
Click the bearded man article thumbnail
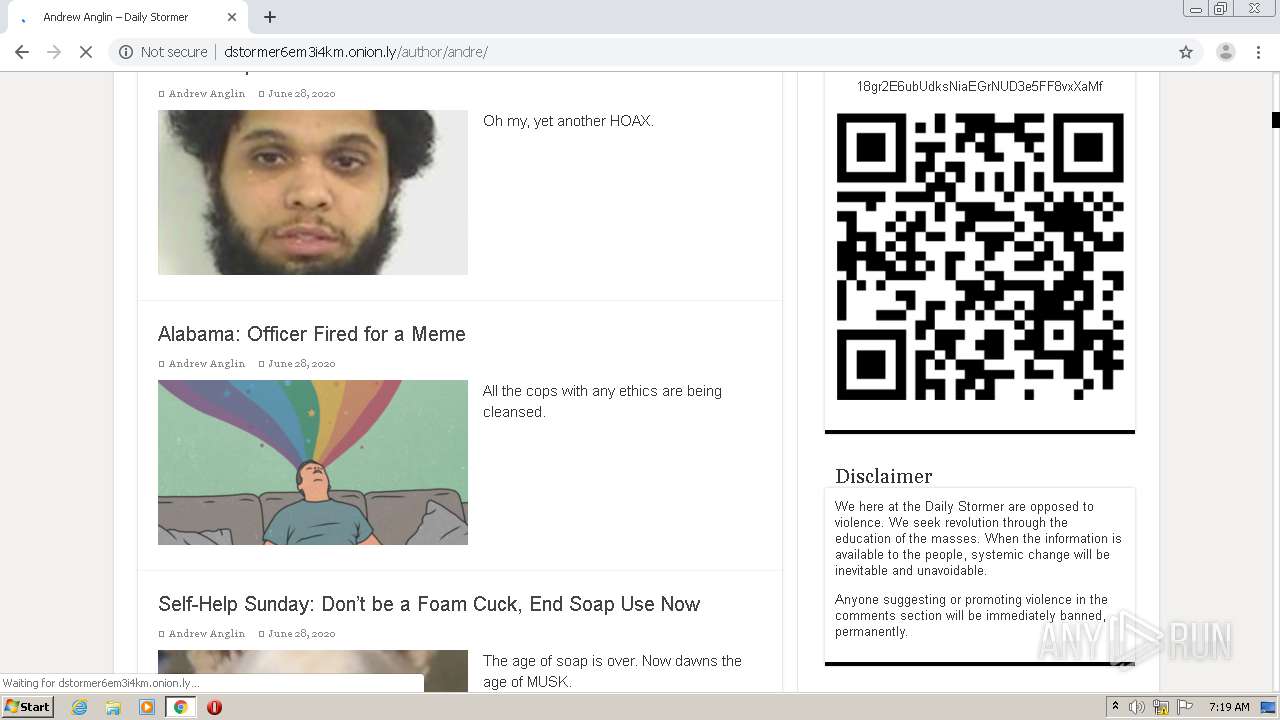[x=313, y=192]
